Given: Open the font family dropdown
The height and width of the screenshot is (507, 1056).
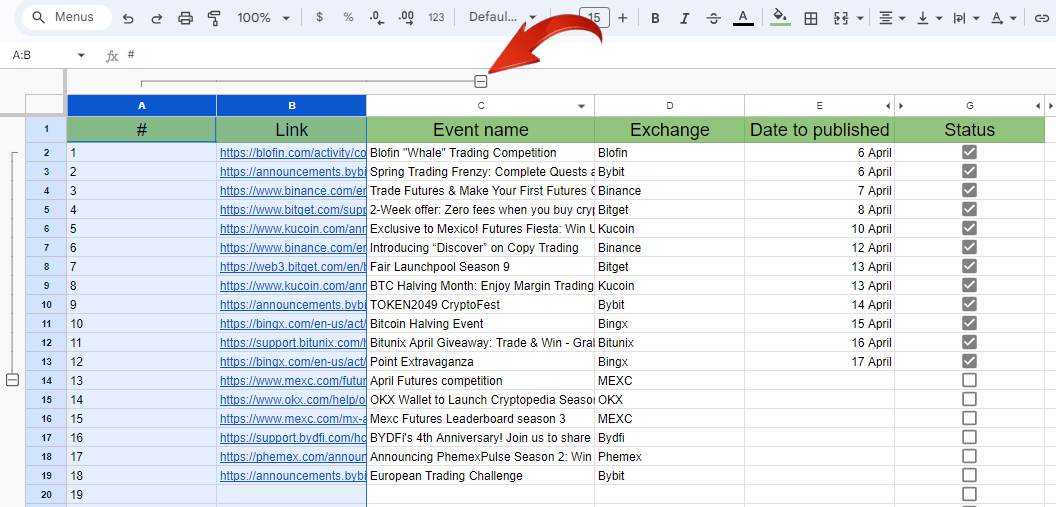Looking at the screenshot, I should point(503,18).
